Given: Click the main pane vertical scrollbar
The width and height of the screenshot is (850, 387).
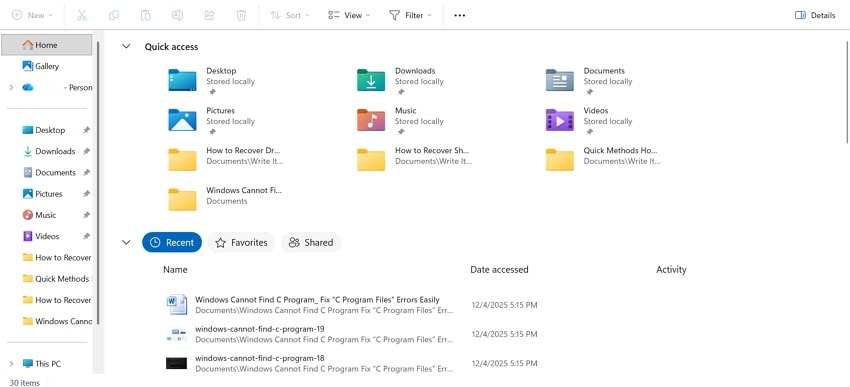Looking at the screenshot, I should [x=848, y=92].
